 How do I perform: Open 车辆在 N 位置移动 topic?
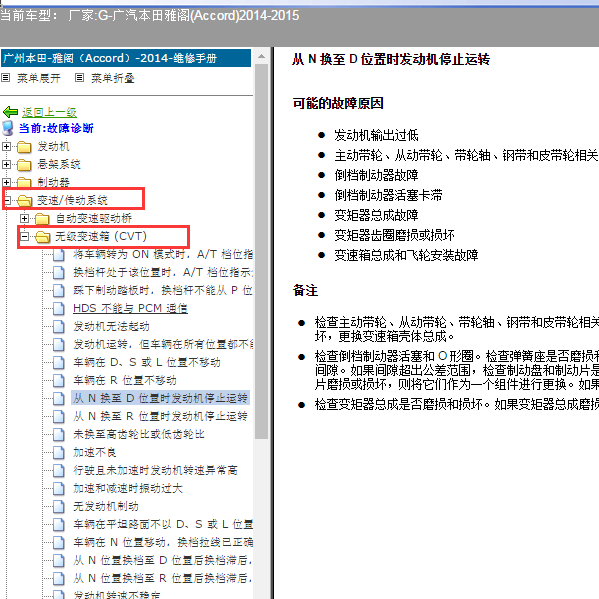coord(163,542)
